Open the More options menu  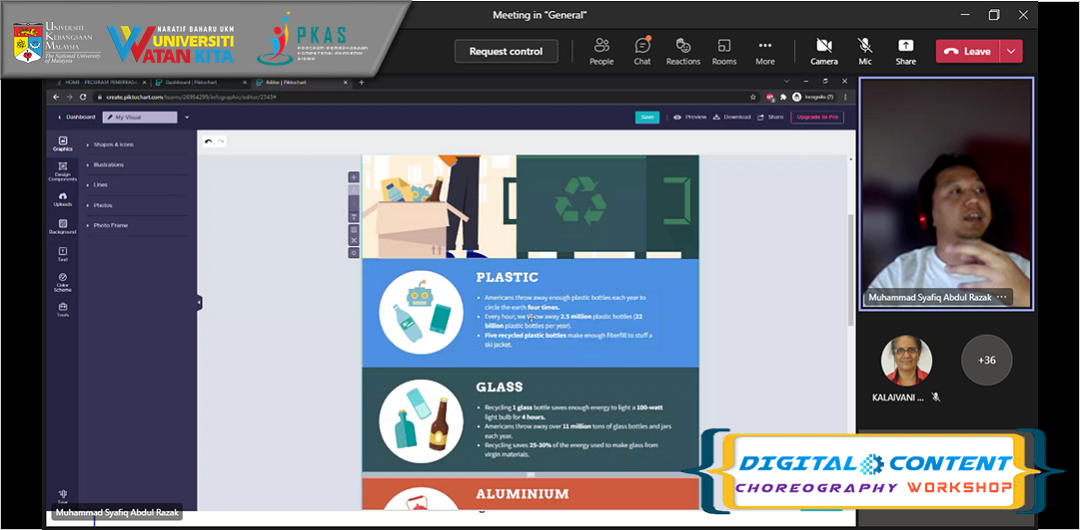click(765, 51)
